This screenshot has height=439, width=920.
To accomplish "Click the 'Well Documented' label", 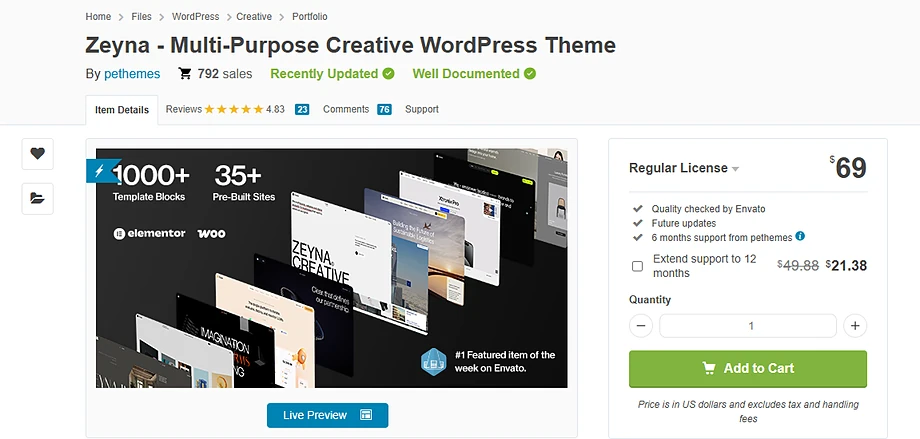I will (466, 74).
